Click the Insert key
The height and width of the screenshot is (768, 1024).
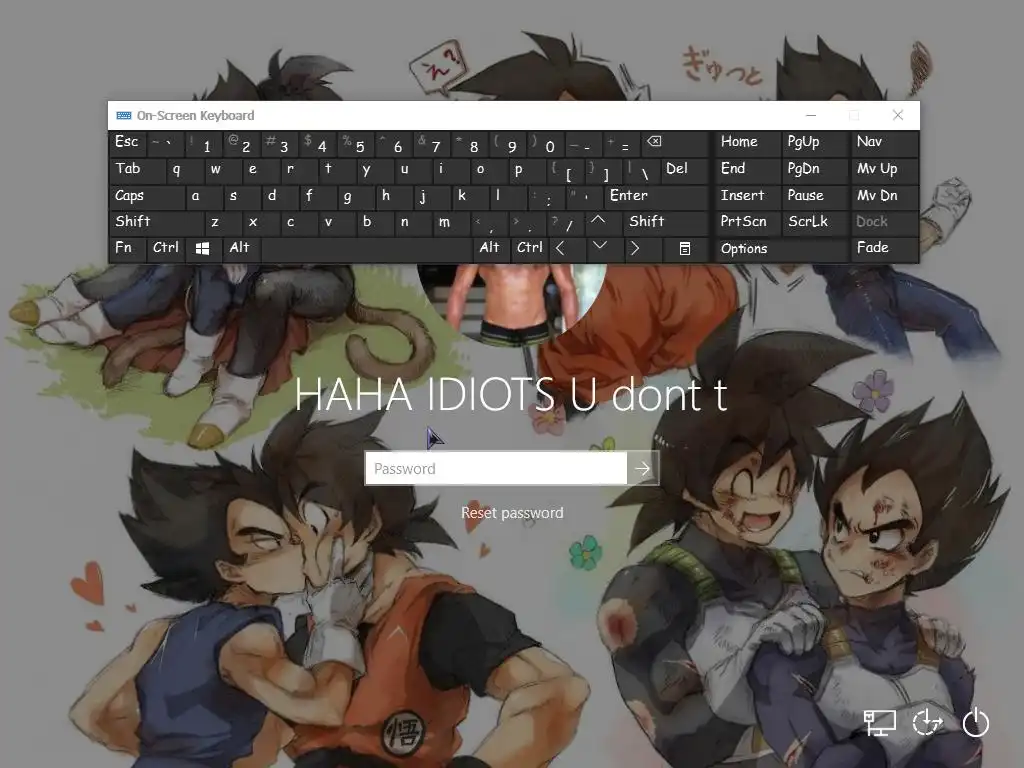point(748,196)
